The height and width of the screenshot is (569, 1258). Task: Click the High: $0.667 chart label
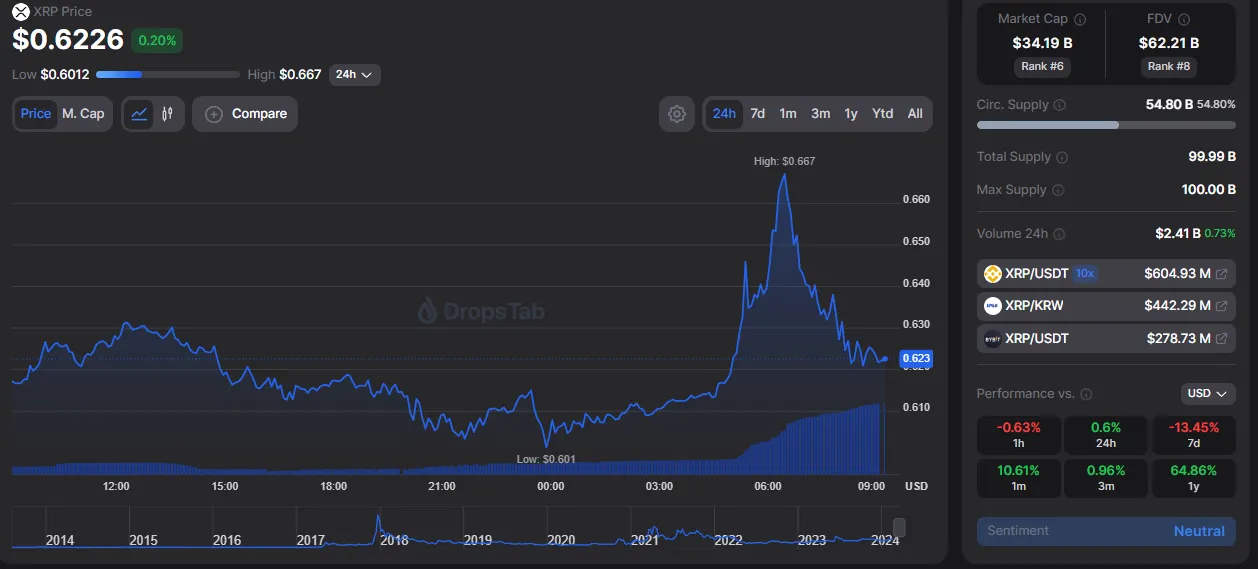click(784, 161)
